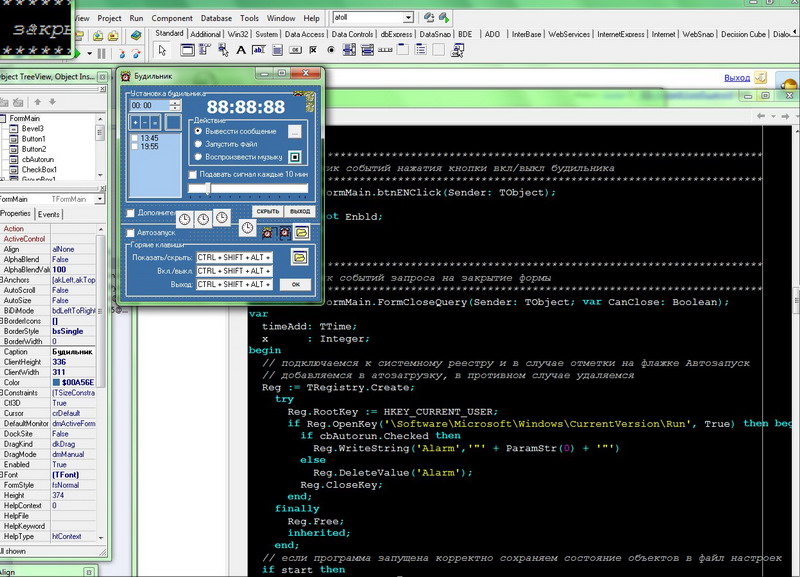This screenshot has width=800, height=577.
Task: Pick the CheckBox component icon
Action: (x=313, y=50)
